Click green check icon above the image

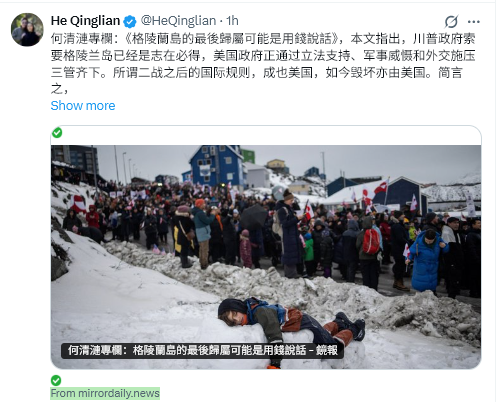(57, 133)
